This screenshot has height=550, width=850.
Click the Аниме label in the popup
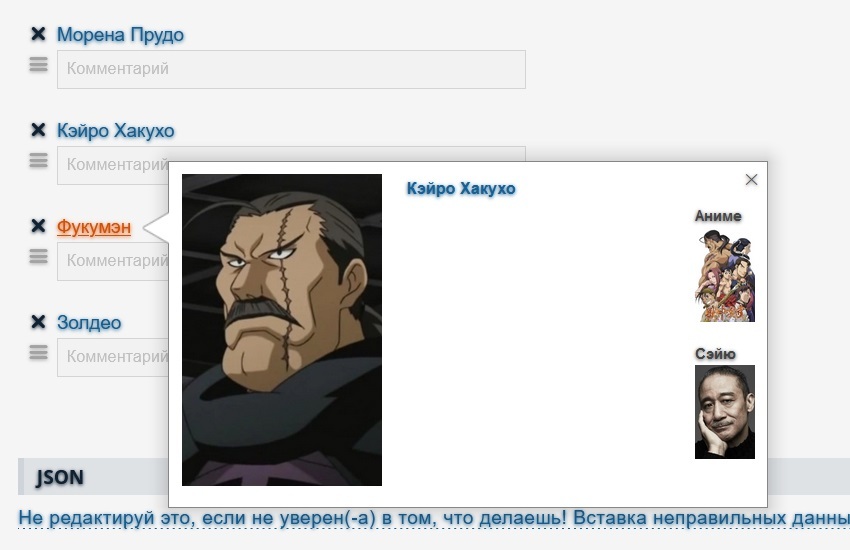point(718,216)
